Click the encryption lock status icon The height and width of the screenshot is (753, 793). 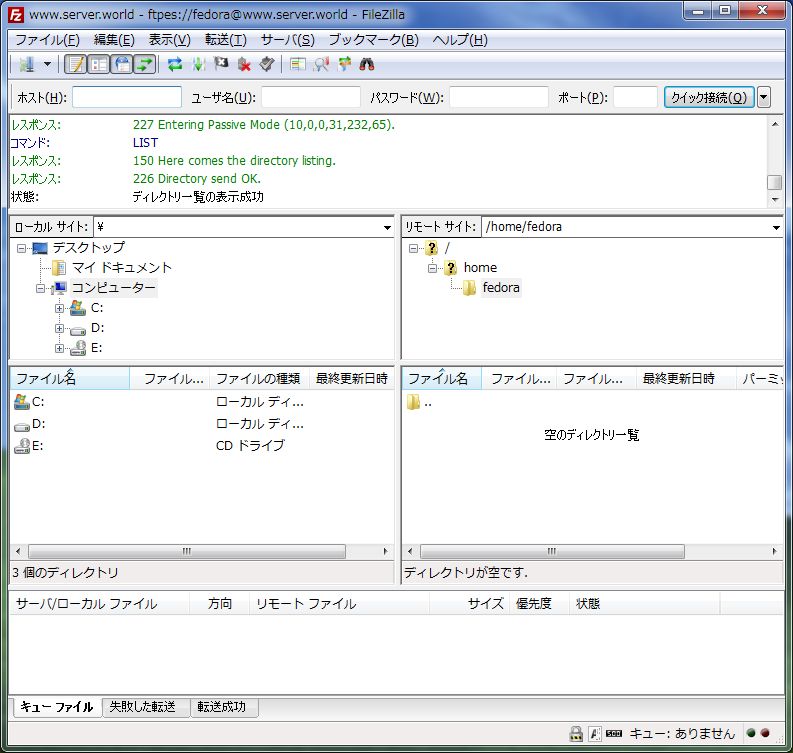point(576,733)
